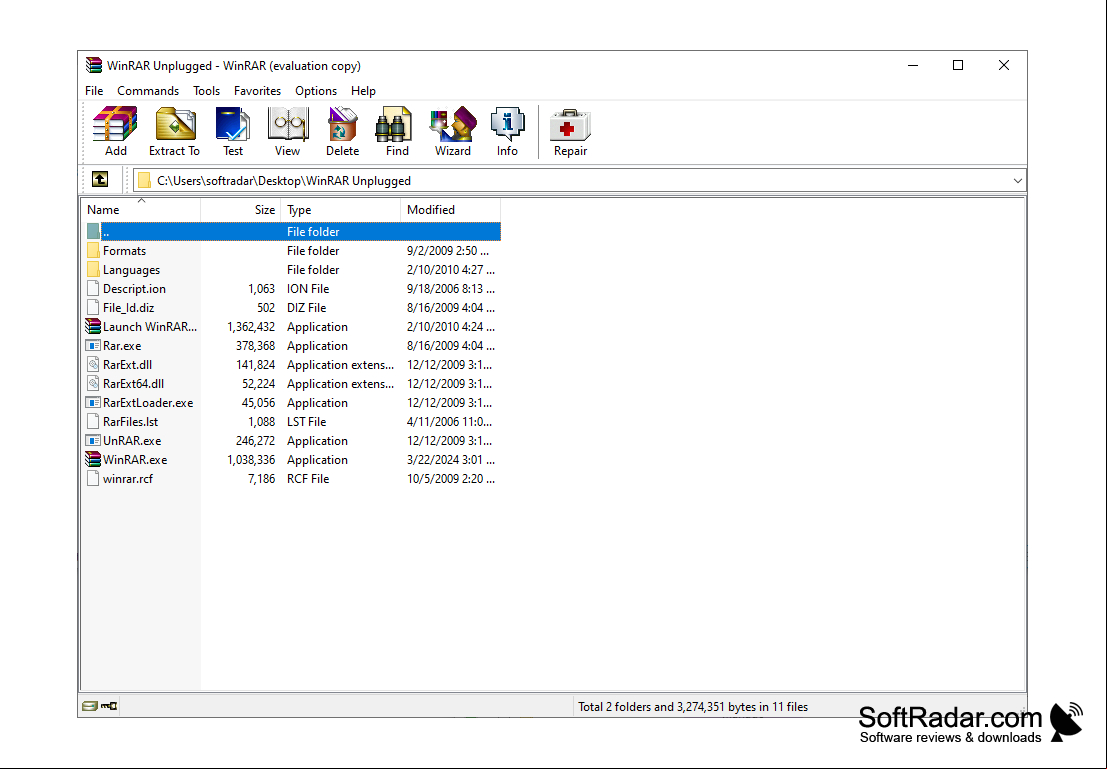The height and width of the screenshot is (769, 1107).
Task: Click the RarExt64.dll file icon
Action: [93, 383]
